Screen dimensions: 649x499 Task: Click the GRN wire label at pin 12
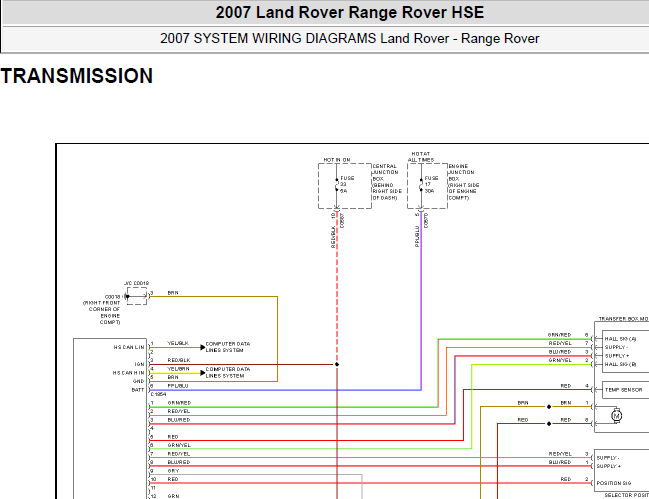pyautogui.click(x=173, y=496)
